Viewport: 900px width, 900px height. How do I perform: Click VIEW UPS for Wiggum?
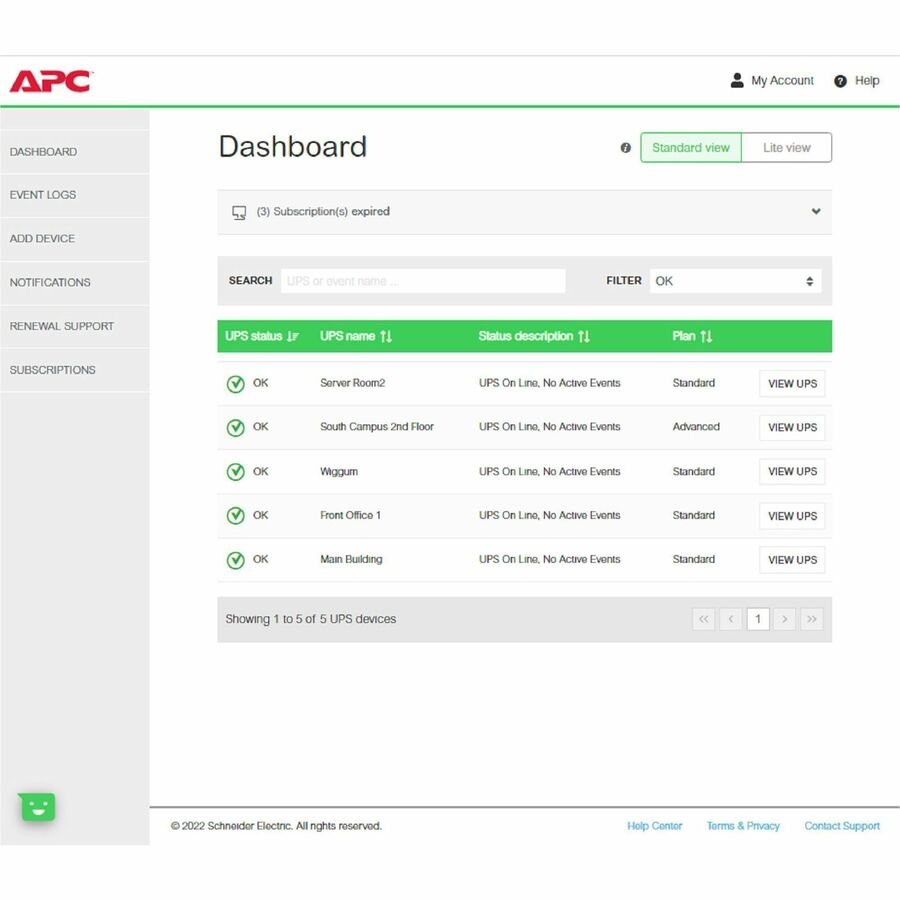coord(791,471)
